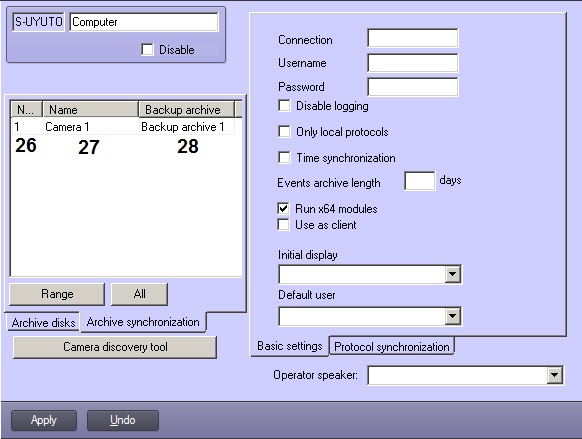Click the Undo button

(123, 420)
